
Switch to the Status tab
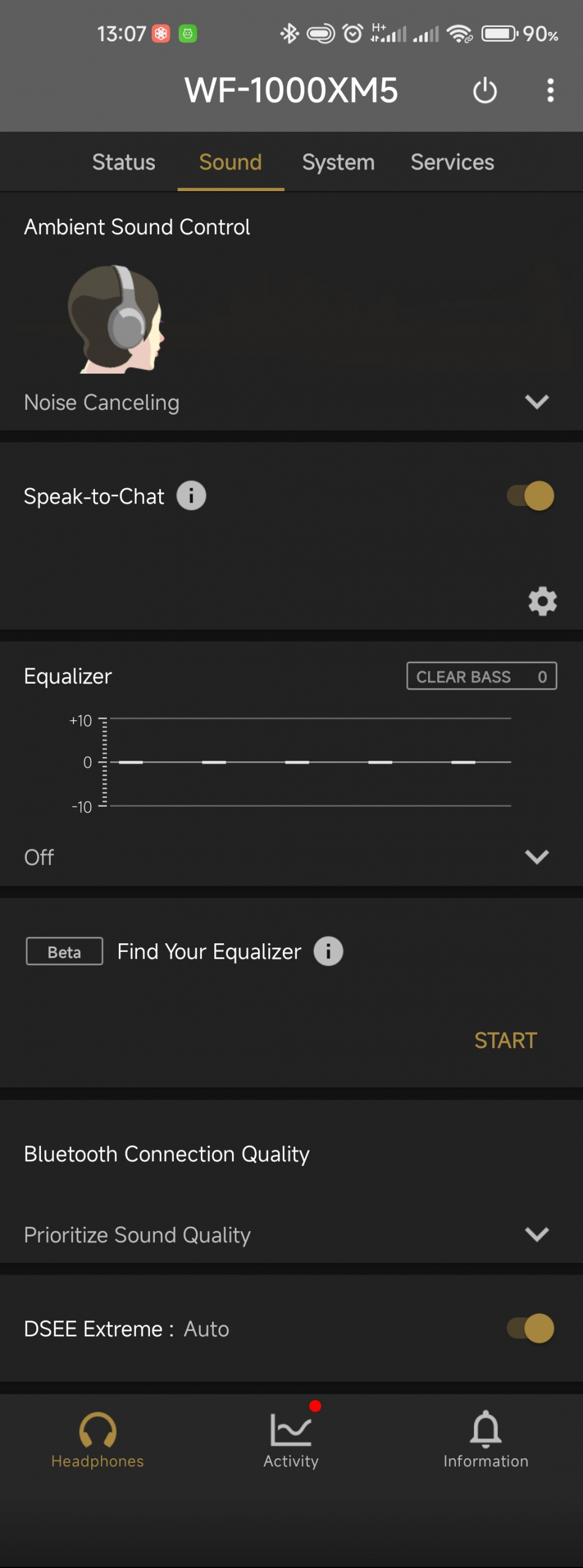[124, 162]
